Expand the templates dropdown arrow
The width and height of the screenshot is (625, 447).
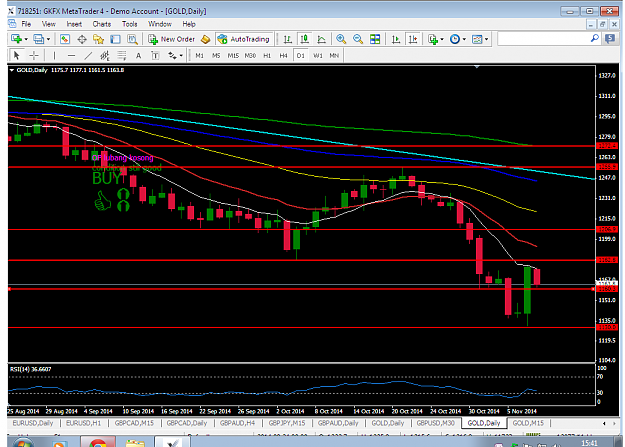pos(486,39)
